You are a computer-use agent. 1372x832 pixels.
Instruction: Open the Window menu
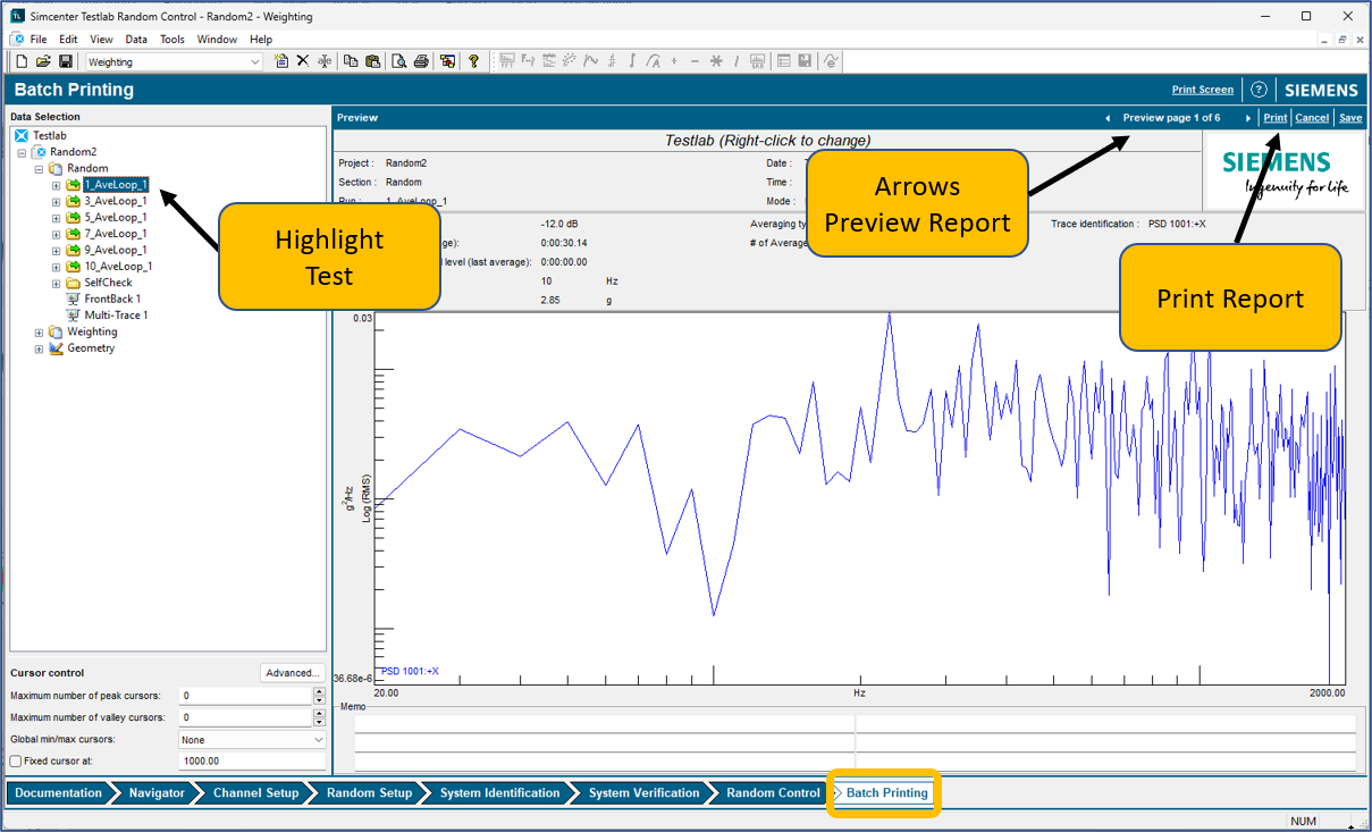click(x=217, y=39)
